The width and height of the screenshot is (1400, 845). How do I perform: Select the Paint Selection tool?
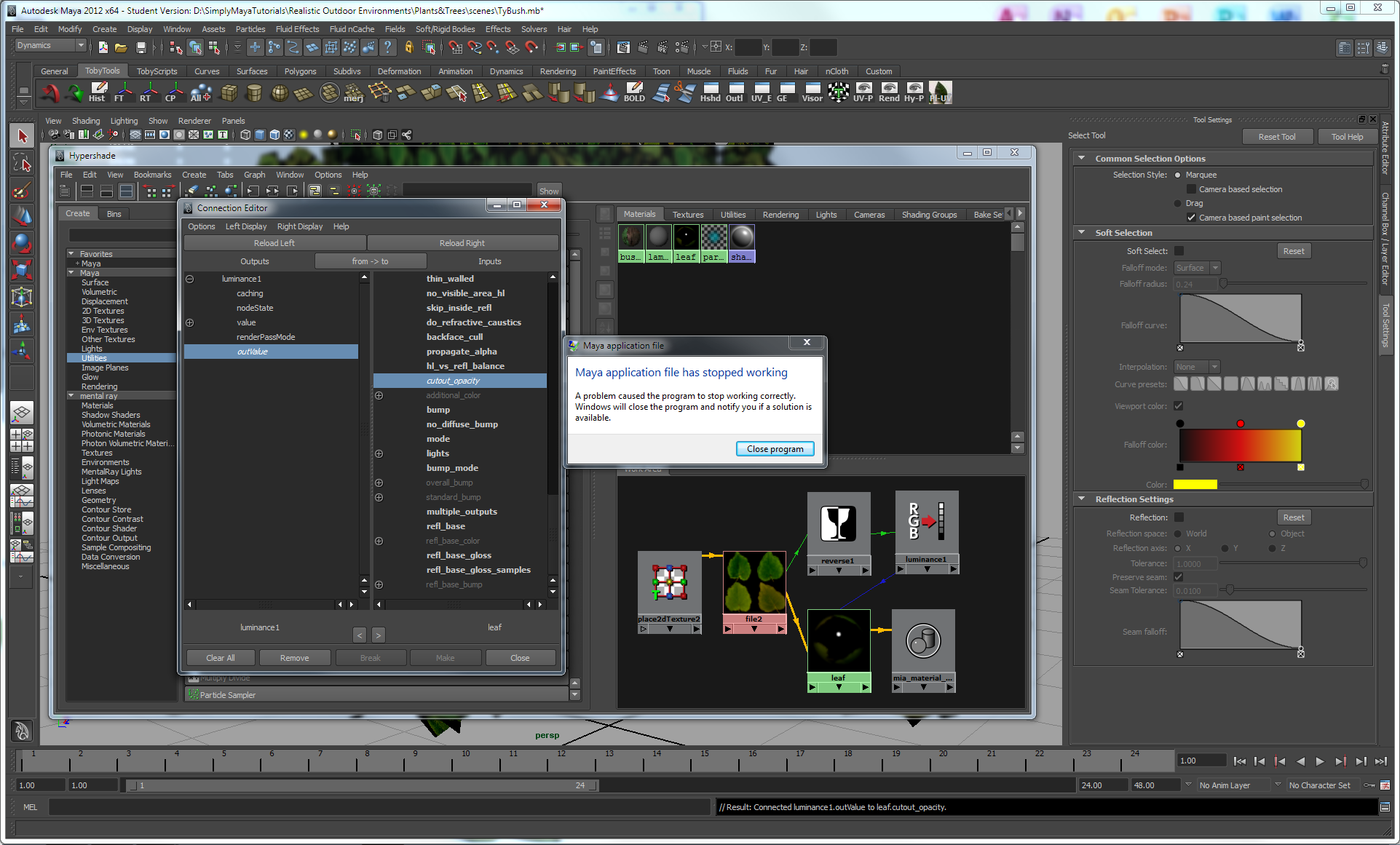point(23,190)
